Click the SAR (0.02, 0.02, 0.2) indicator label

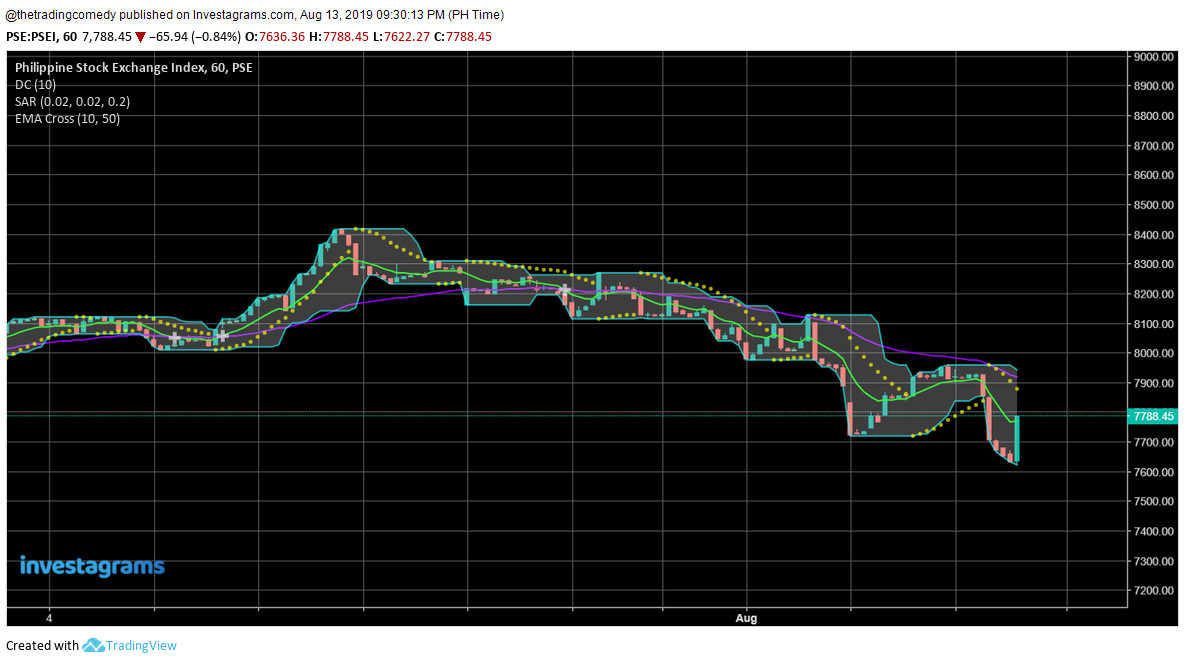point(73,101)
